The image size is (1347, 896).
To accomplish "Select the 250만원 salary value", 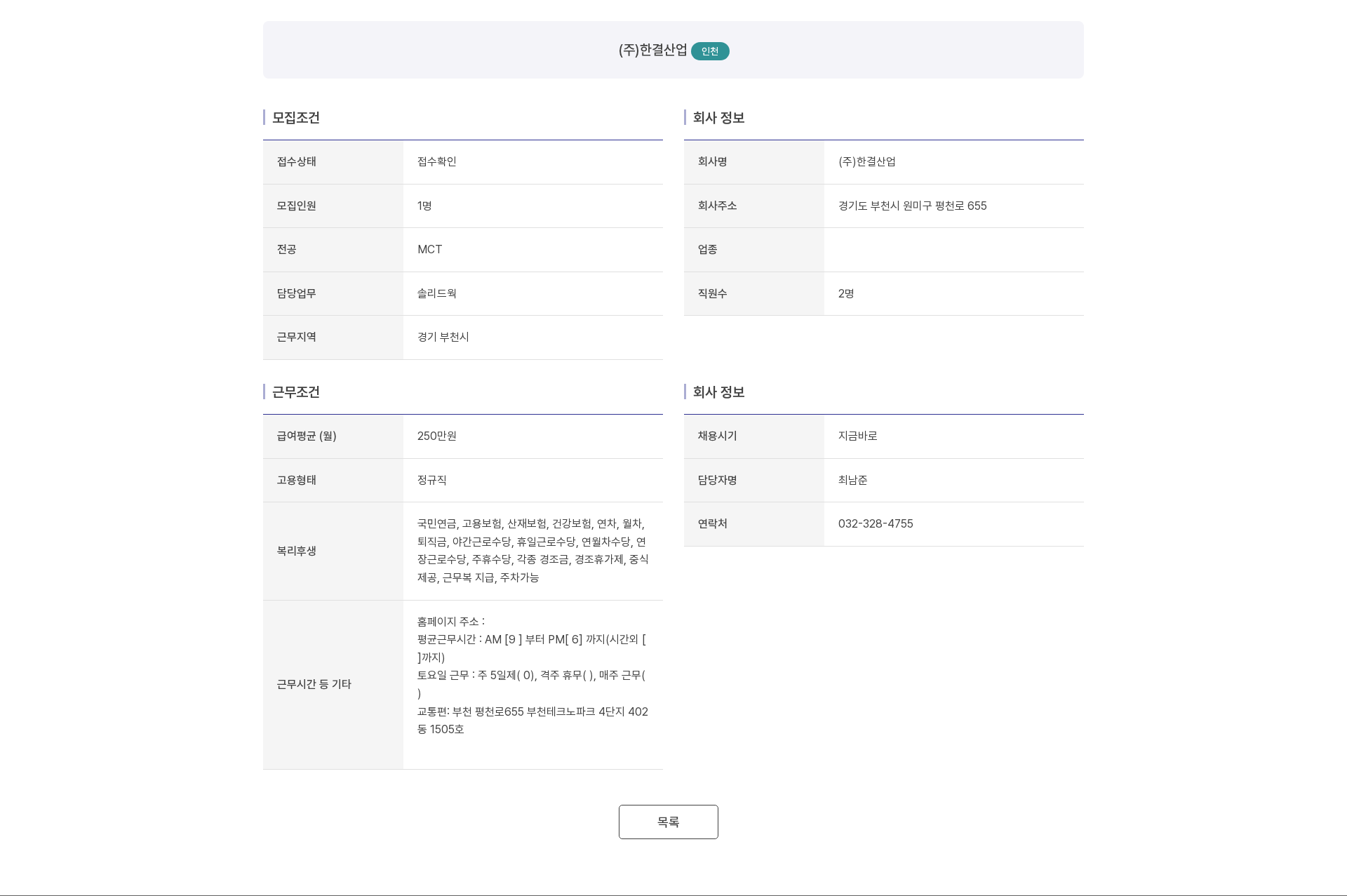I will pyautogui.click(x=437, y=436).
